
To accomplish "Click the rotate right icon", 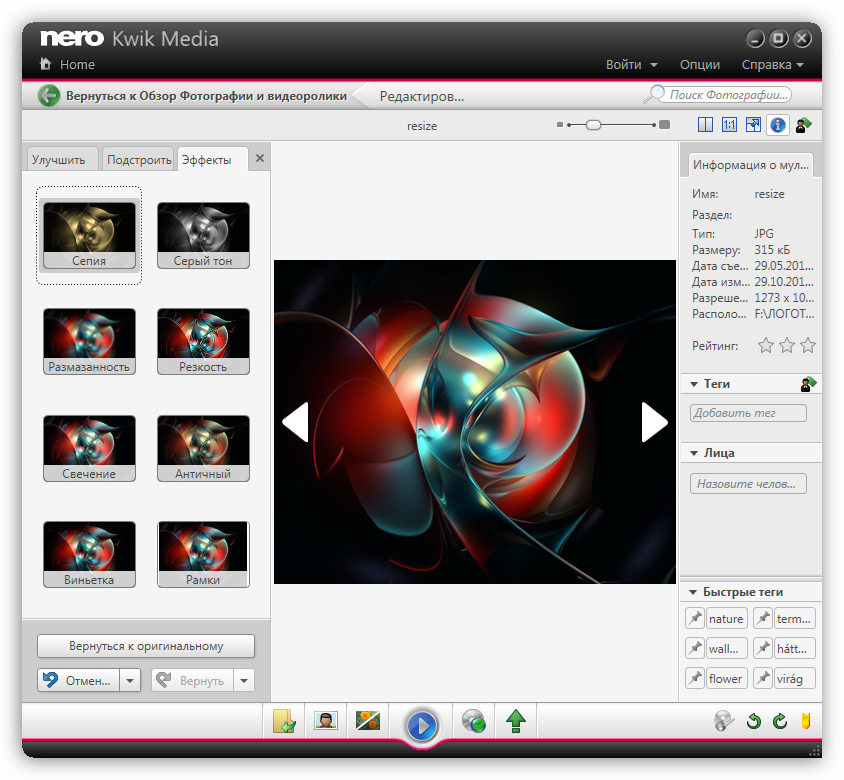I will click(x=780, y=721).
